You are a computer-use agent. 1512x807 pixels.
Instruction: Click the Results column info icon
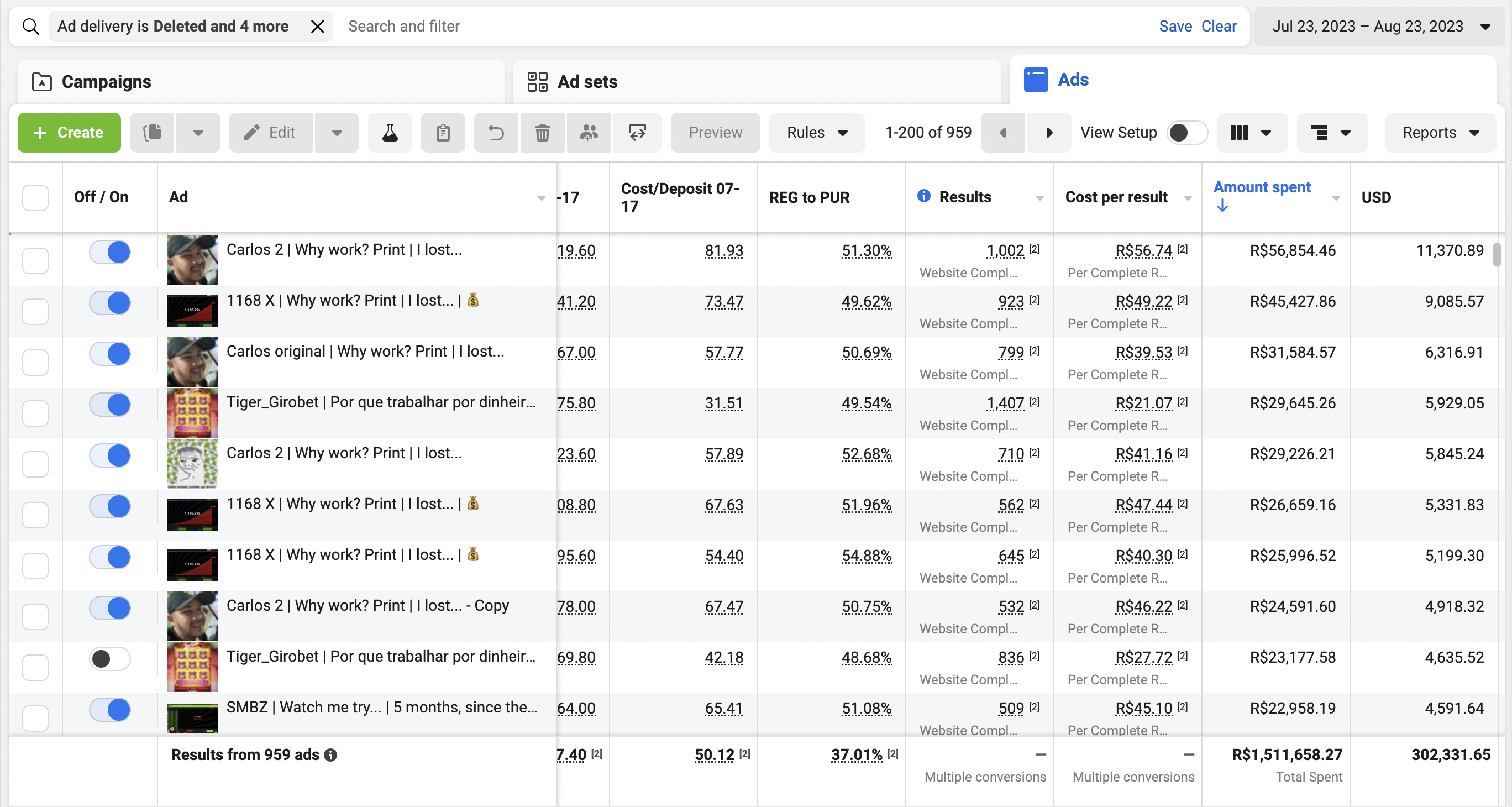coord(923,196)
